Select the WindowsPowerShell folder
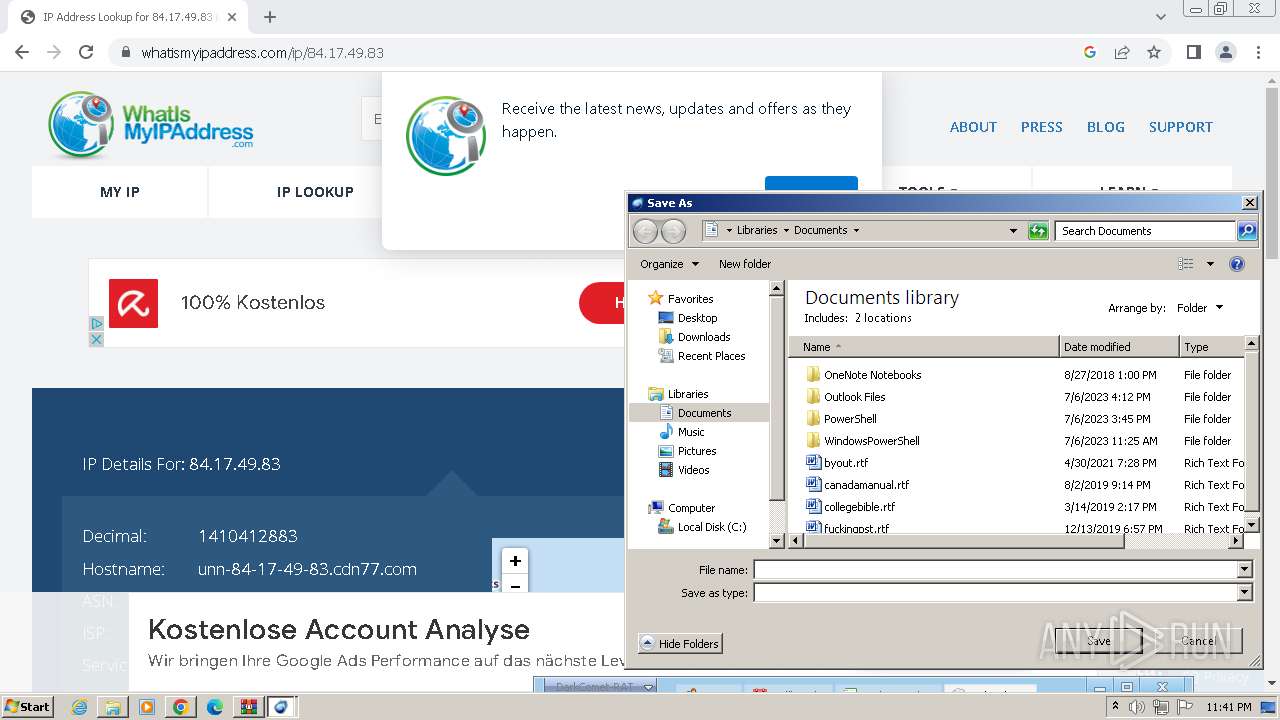Image resolution: width=1280 pixels, height=720 pixels. coord(872,441)
